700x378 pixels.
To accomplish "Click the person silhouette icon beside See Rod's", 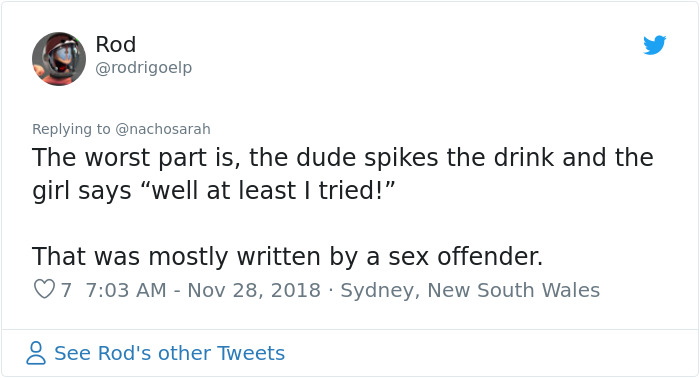I will [36, 353].
